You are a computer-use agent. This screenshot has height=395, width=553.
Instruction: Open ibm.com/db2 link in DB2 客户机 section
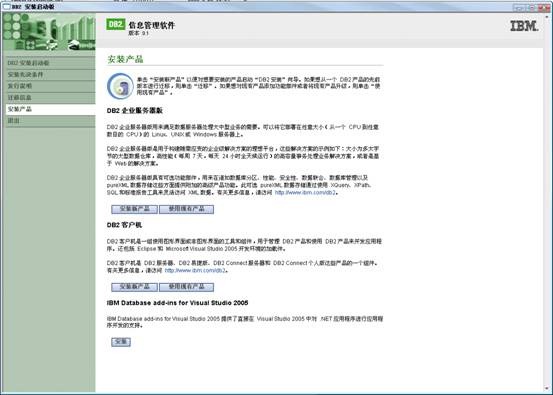pyautogui.click(x=195, y=271)
